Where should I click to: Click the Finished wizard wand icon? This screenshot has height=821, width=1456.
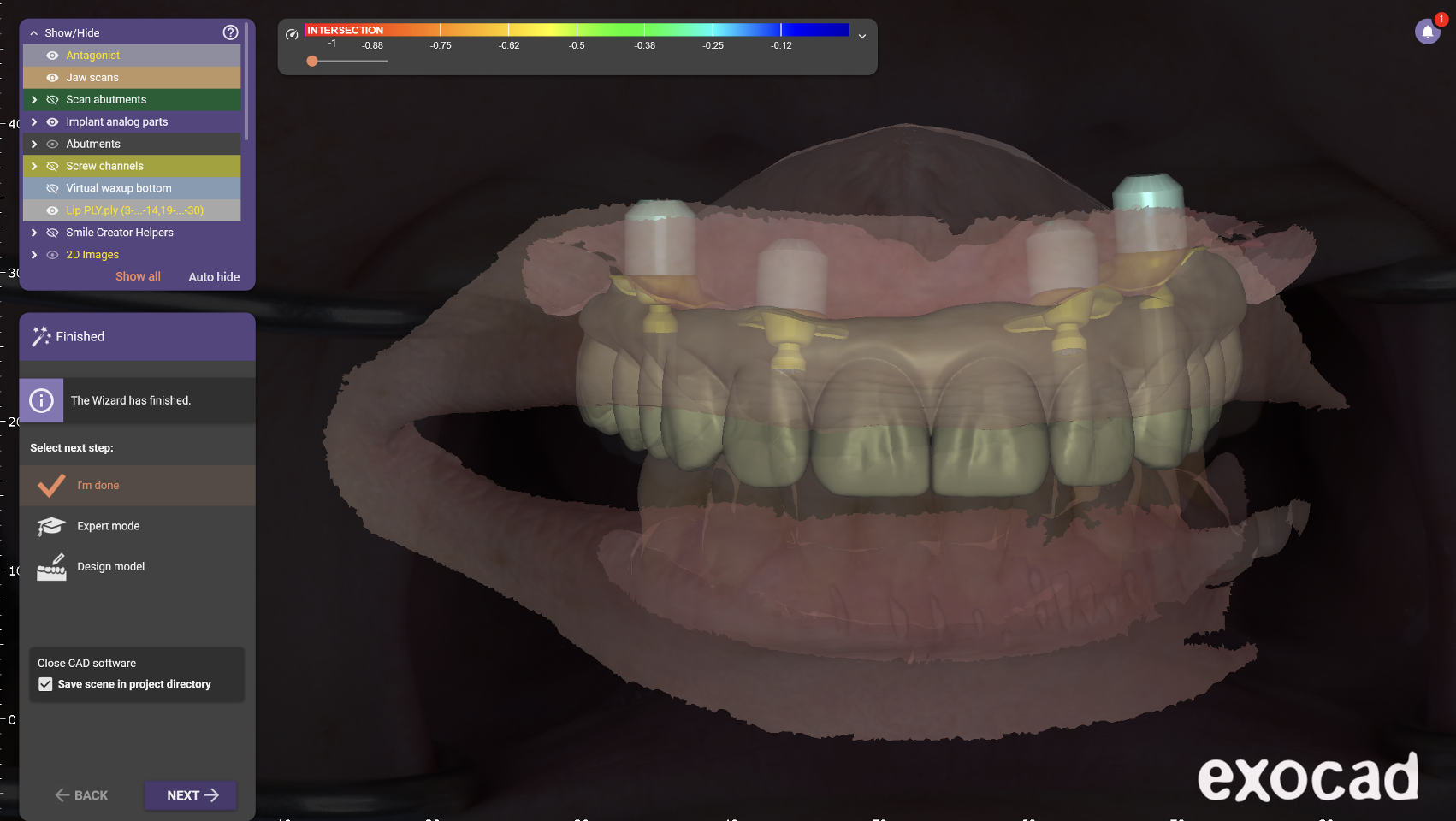[x=41, y=337]
